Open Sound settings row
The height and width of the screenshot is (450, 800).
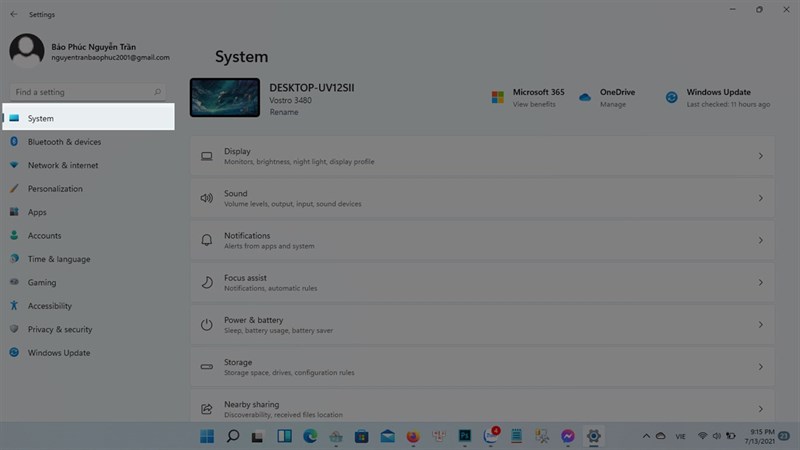pos(482,198)
